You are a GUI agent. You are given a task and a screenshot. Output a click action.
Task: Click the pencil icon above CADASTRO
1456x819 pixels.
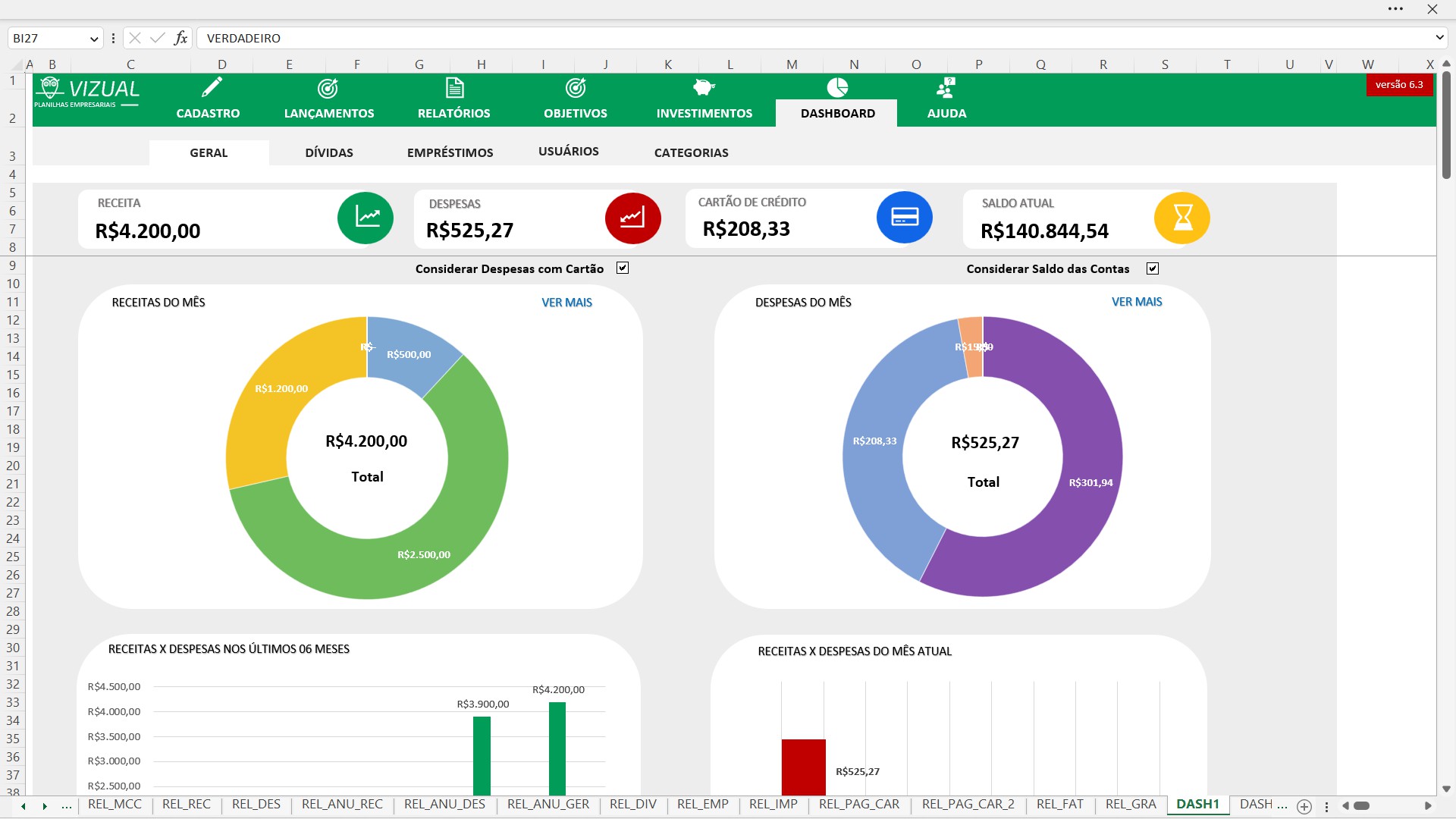(x=212, y=88)
